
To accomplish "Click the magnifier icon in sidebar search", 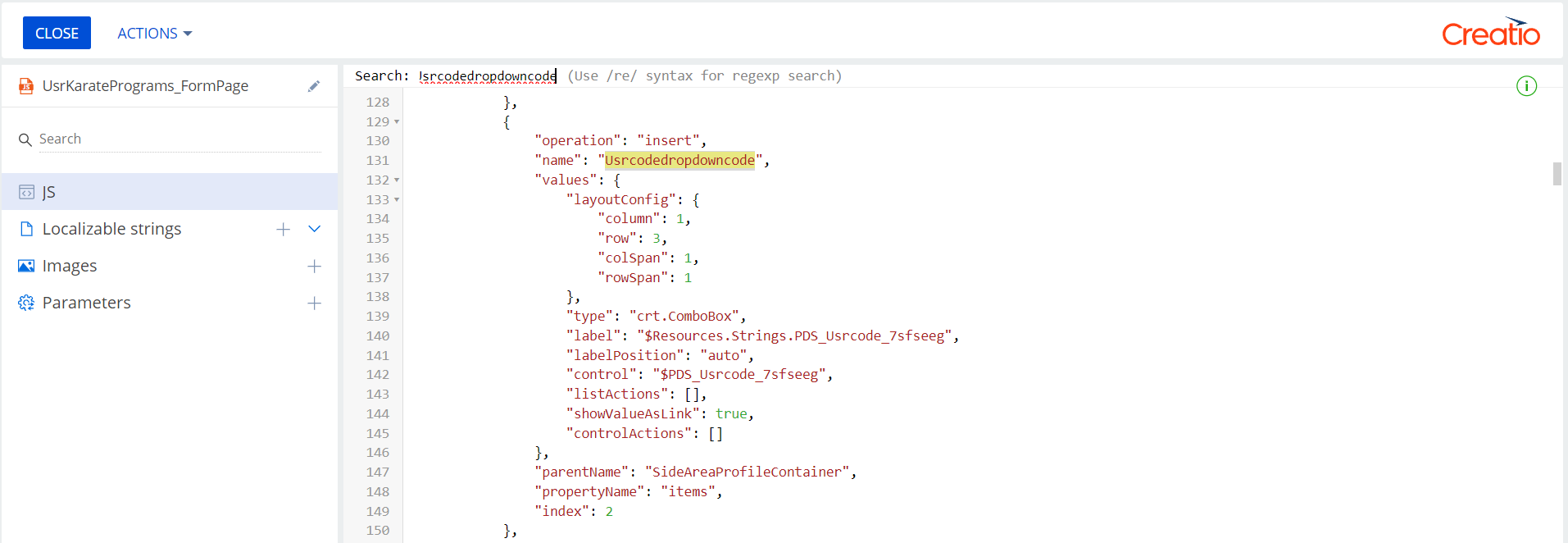I will pos(25,140).
